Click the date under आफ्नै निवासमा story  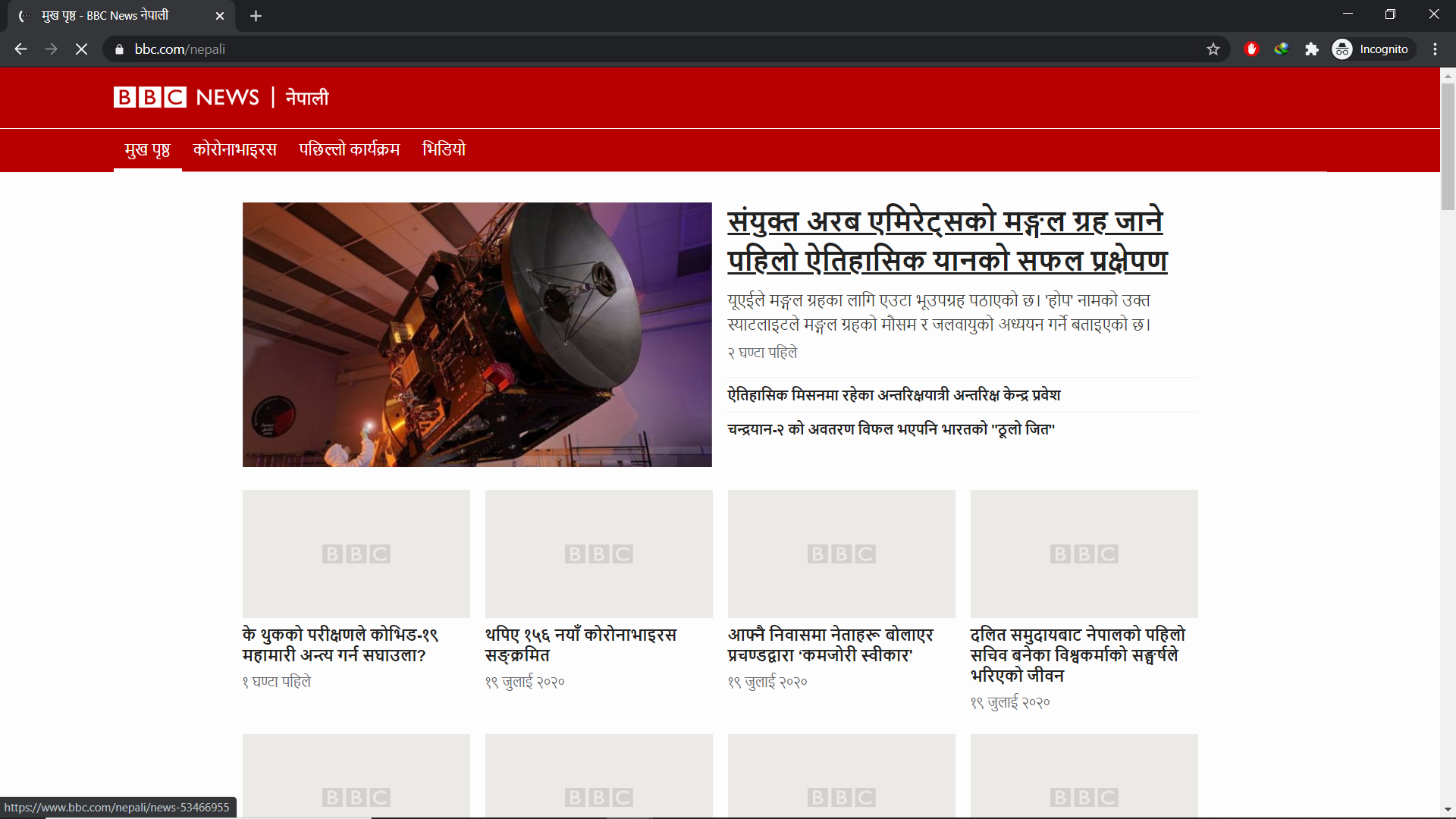(x=767, y=682)
